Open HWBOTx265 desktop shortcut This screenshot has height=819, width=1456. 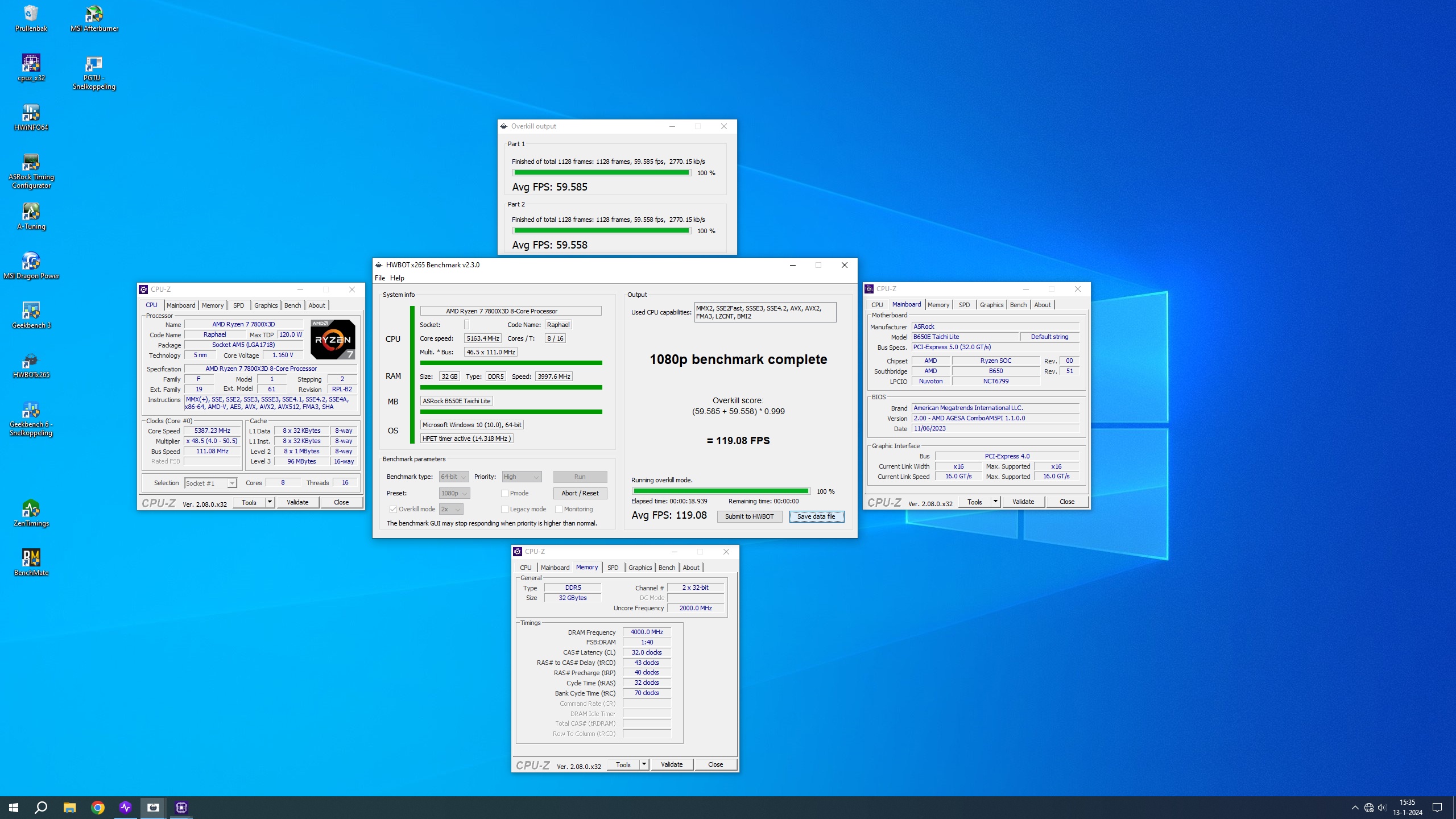[x=31, y=365]
